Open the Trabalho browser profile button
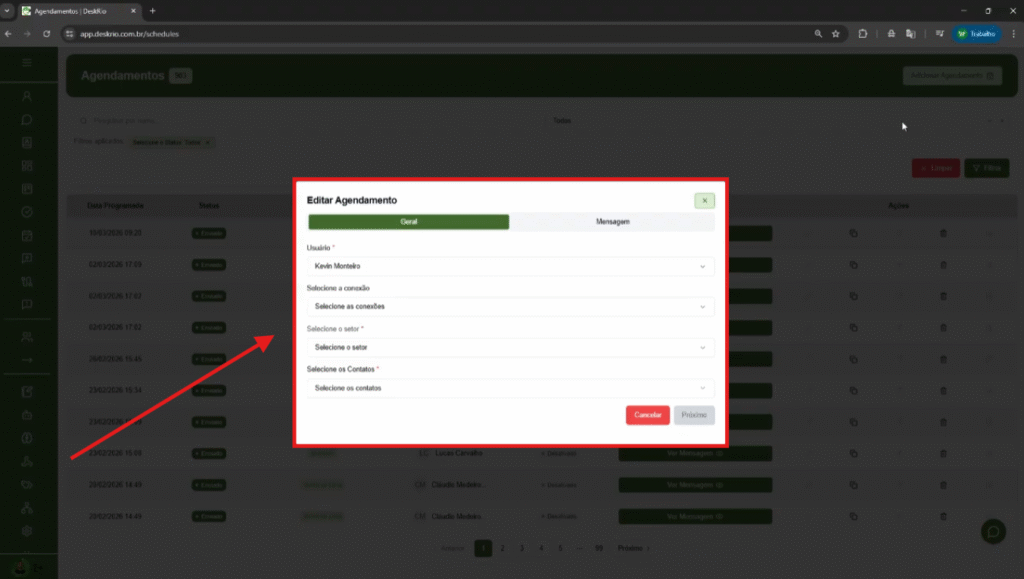Viewport: 1024px width, 579px height. point(976,34)
